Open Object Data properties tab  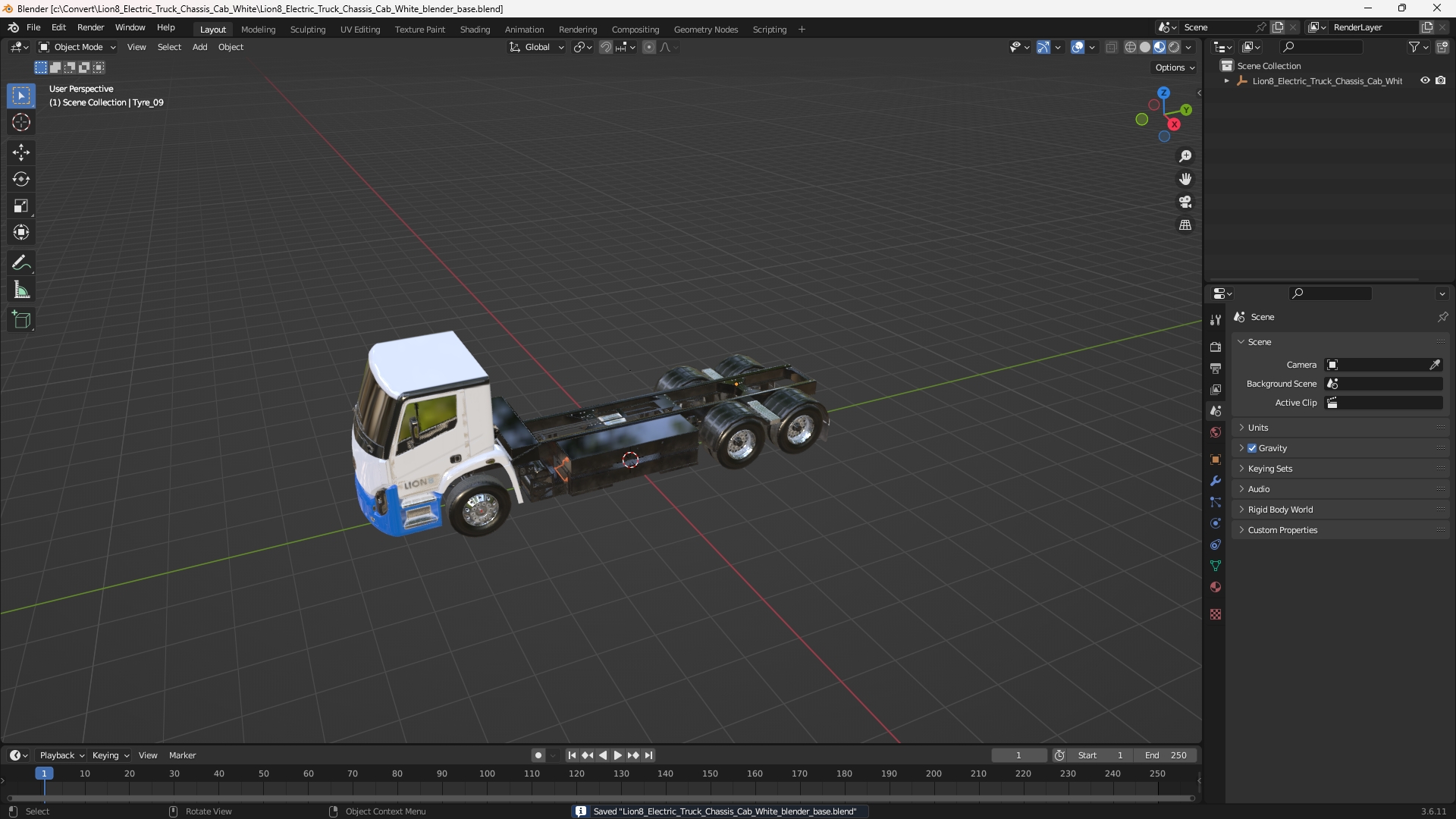pyautogui.click(x=1216, y=566)
